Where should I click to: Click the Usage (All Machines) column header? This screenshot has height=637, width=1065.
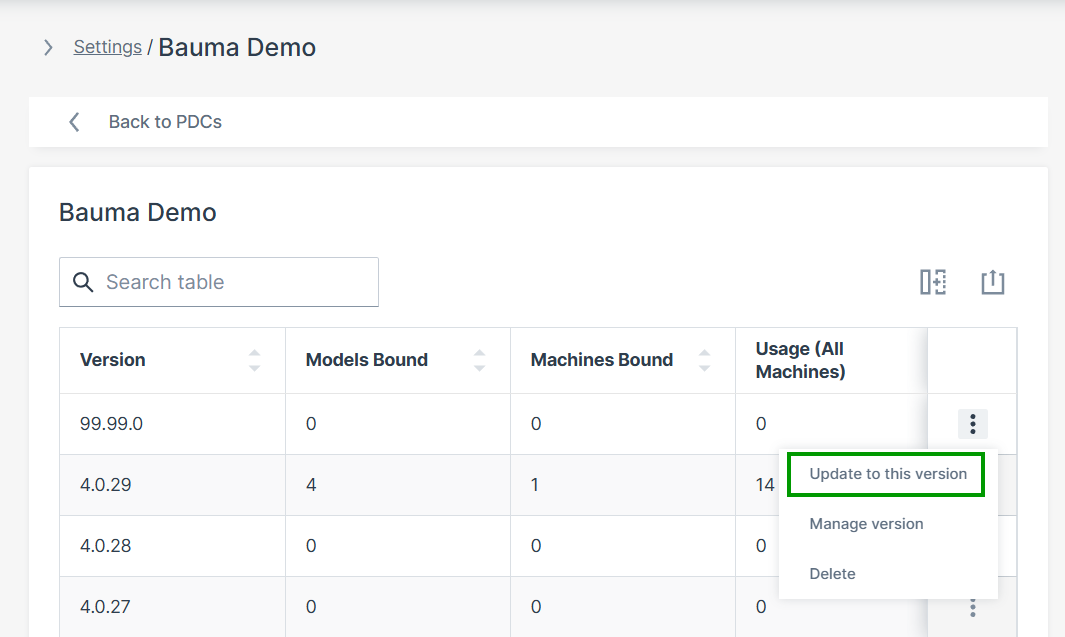[800, 360]
